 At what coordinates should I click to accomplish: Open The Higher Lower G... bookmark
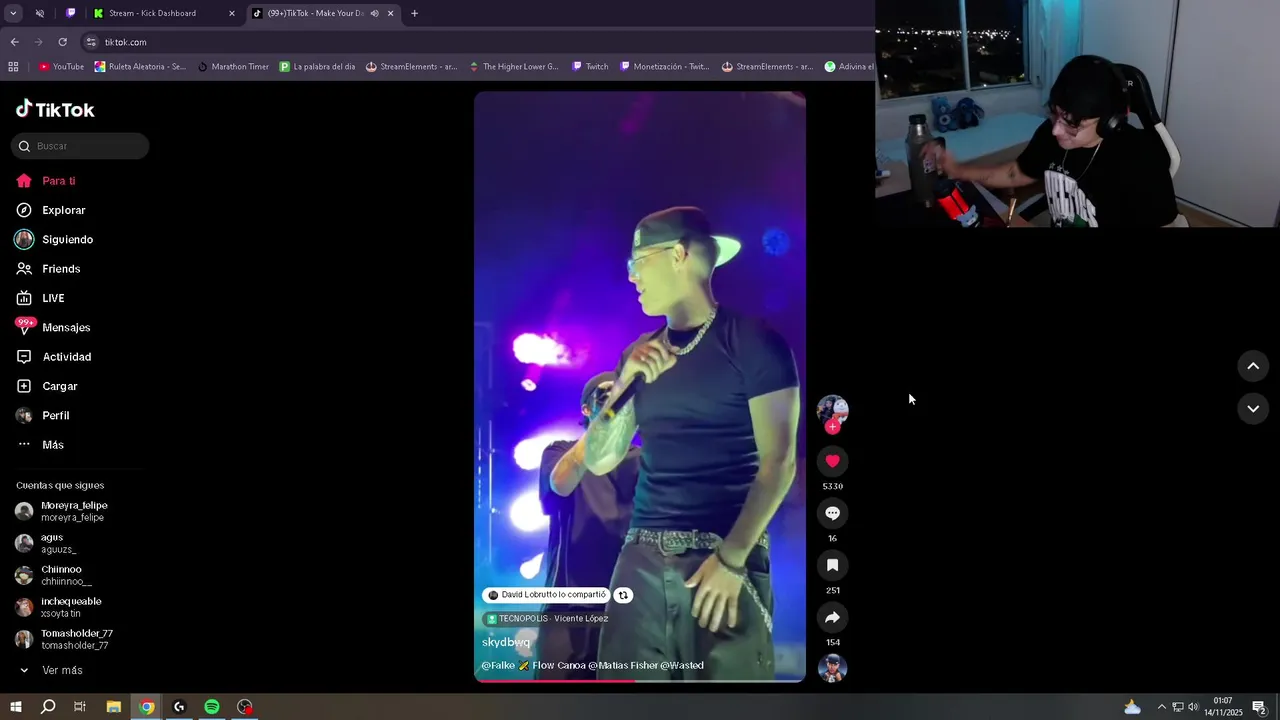pos(513,67)
